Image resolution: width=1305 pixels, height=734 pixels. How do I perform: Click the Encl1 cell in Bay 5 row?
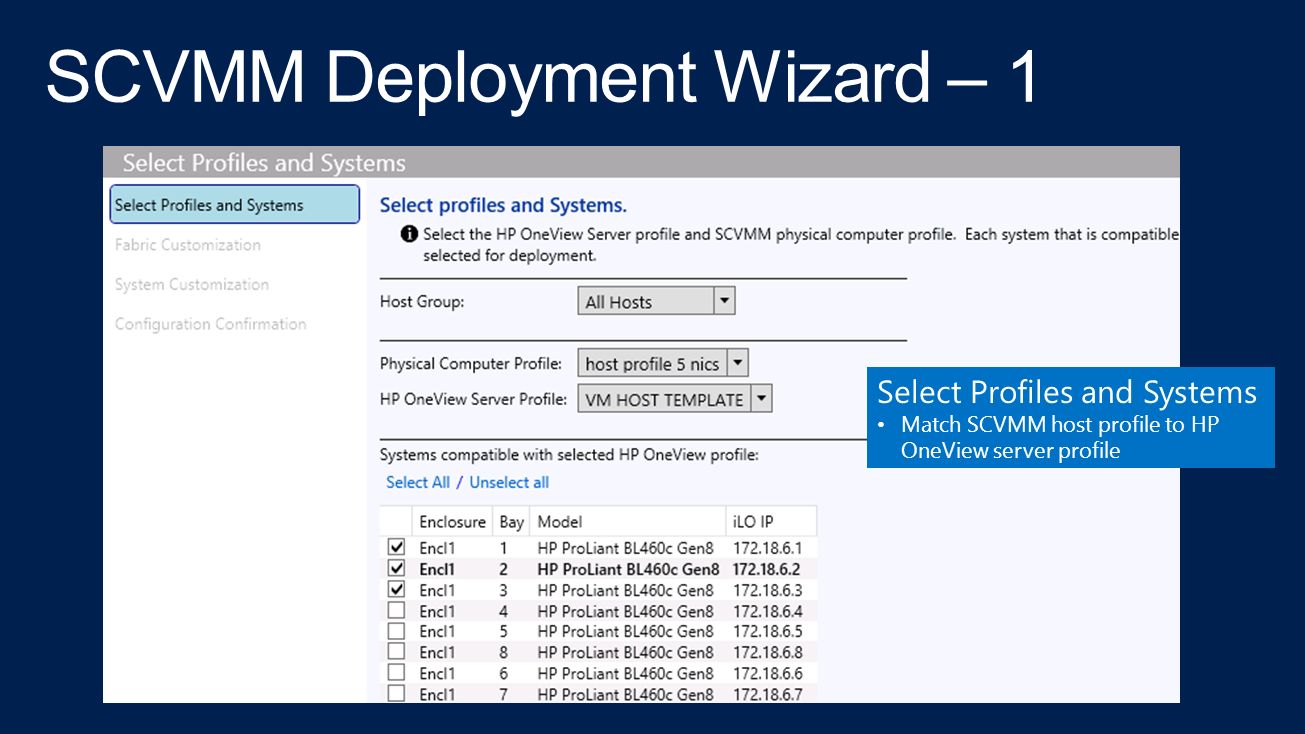[437, 631]
